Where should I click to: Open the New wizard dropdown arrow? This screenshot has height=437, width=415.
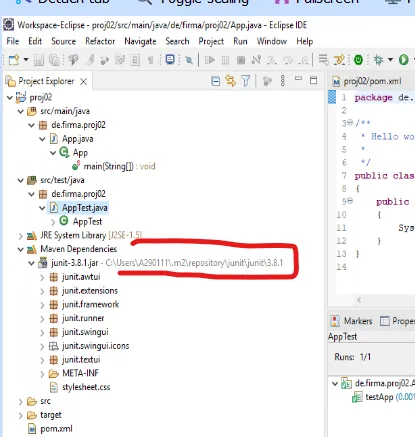pyautogui.click(x=26, y=60)
